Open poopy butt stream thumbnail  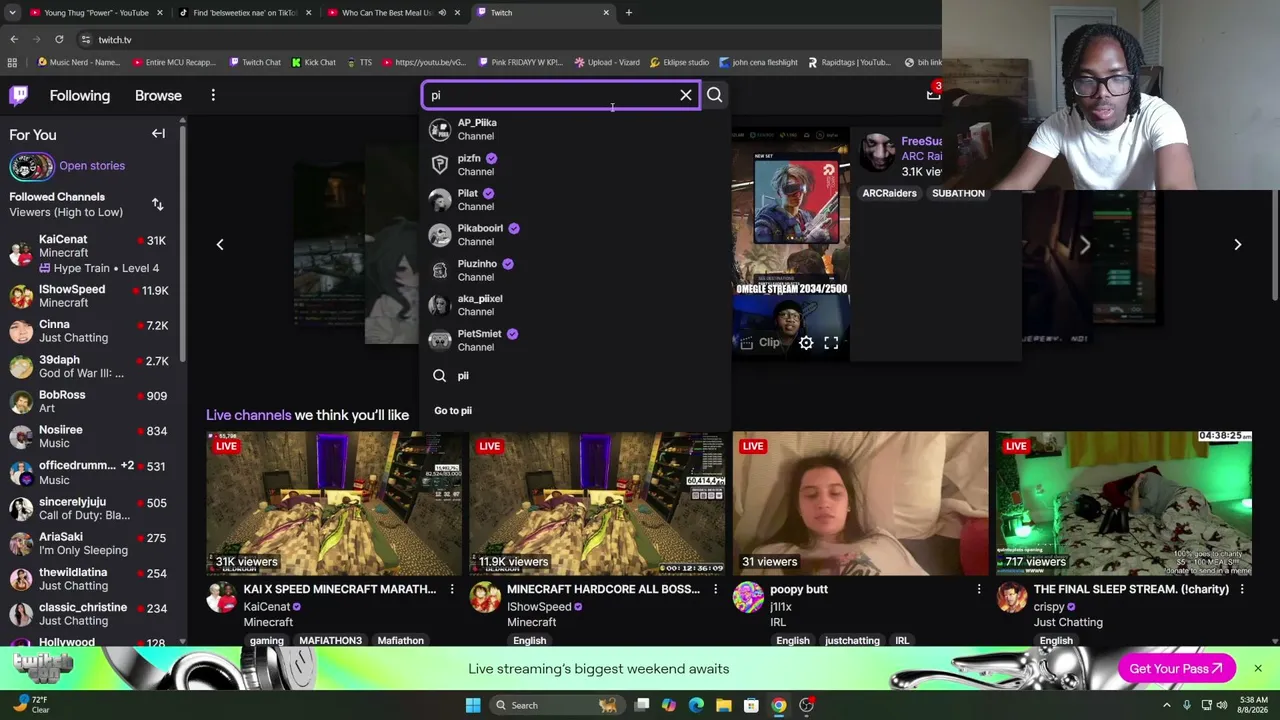tap(860, 504)
